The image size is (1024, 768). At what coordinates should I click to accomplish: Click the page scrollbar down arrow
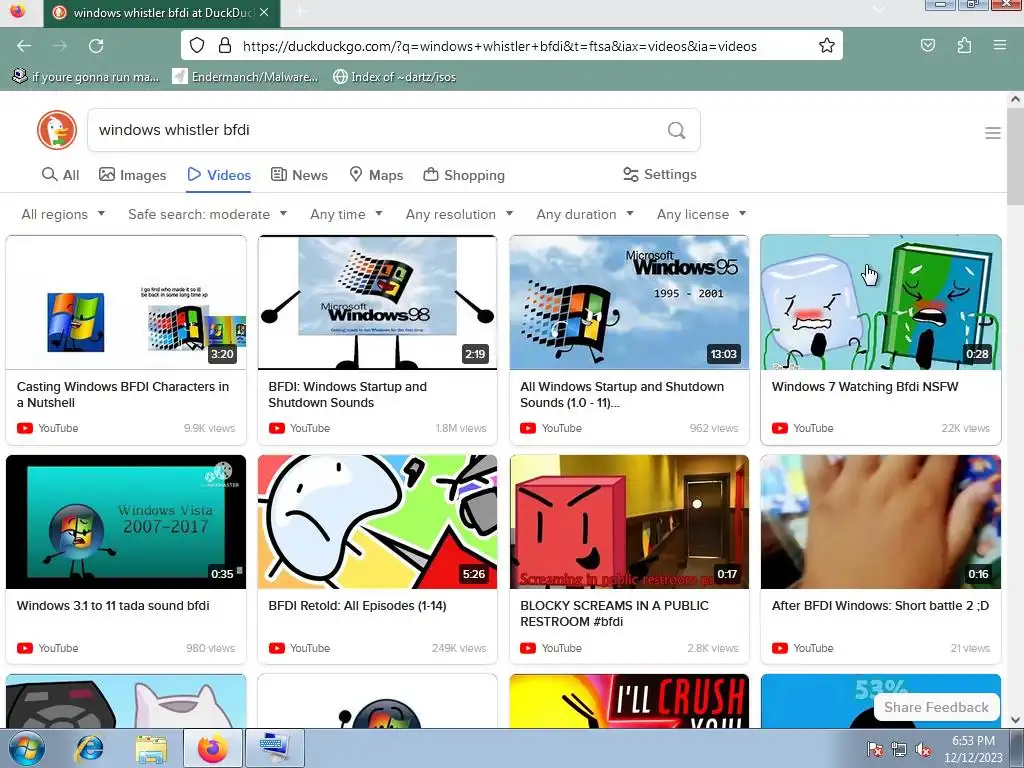click(1015, 720)
